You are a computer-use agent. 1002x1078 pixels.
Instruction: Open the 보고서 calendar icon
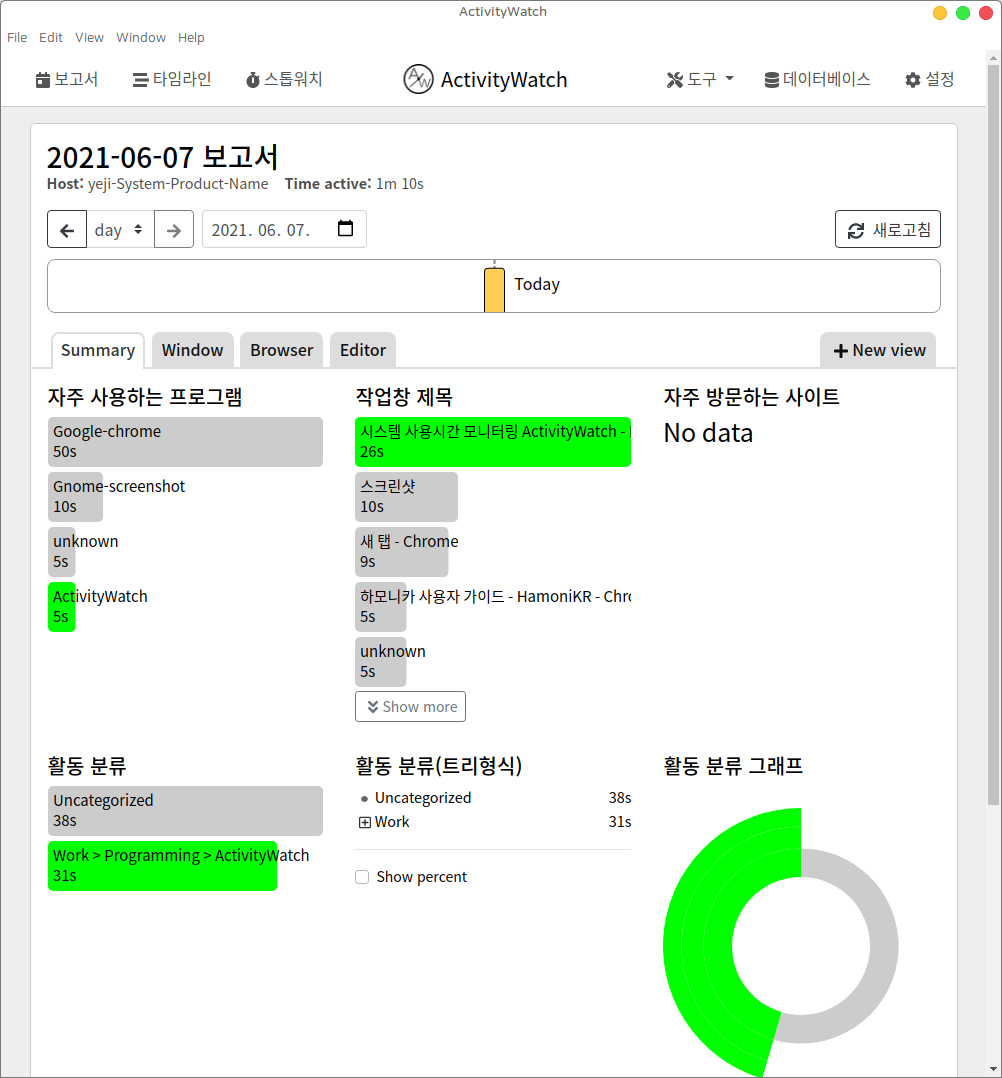tap(43, 80)
